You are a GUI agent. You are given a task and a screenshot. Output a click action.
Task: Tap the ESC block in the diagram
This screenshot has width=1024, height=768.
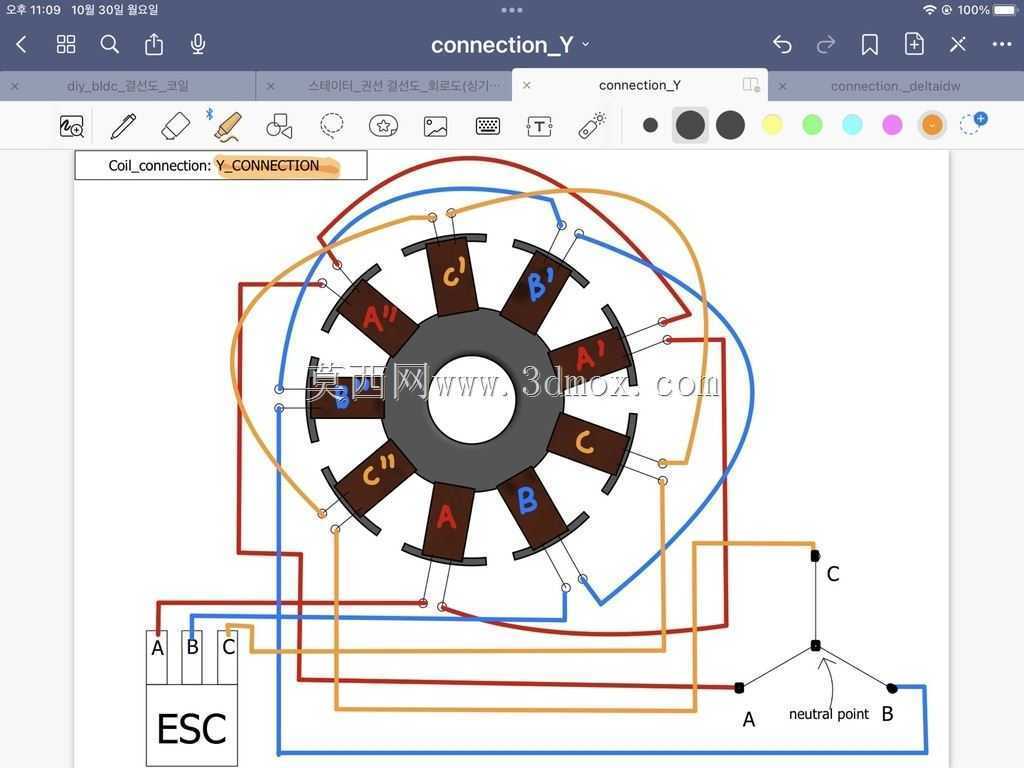click(191, 725)
